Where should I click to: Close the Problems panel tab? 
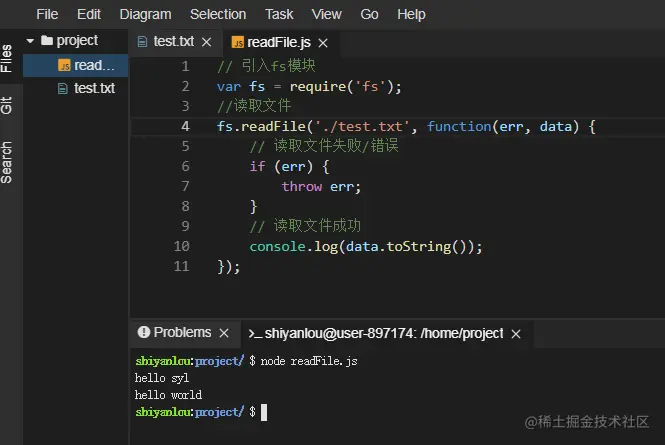pyautogui.click(x=224, y=333)
